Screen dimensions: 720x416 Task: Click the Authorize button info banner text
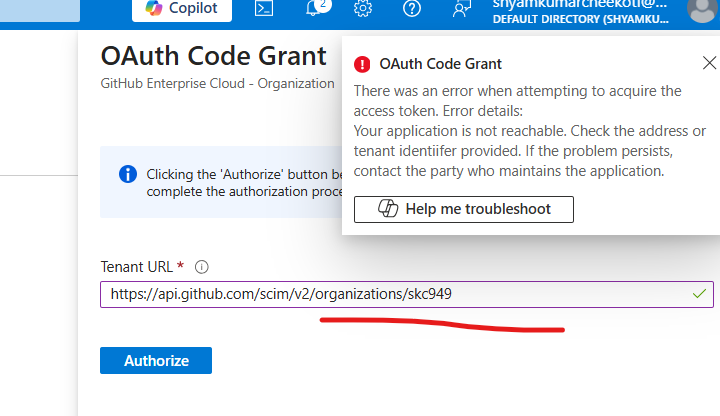point(245,183)
